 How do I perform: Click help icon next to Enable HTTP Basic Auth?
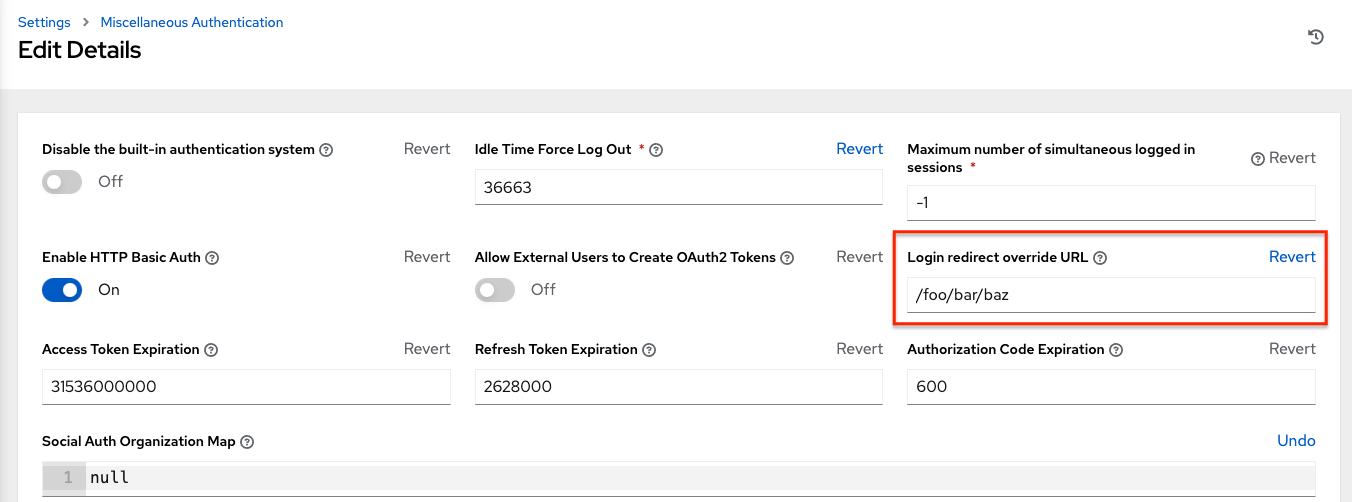pos(212,258)
